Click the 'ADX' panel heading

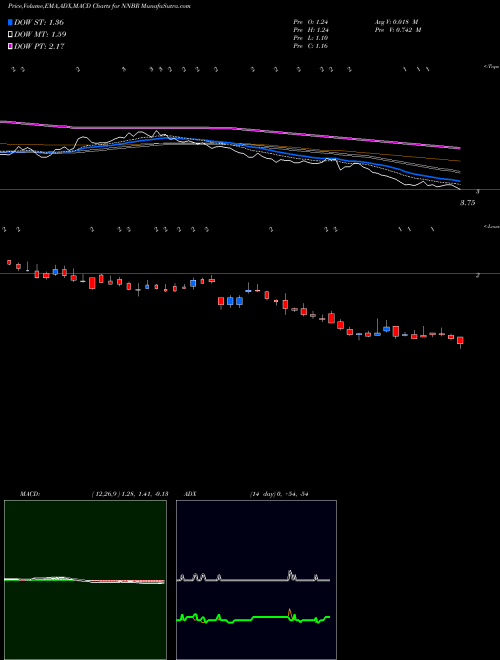(190, 494)
